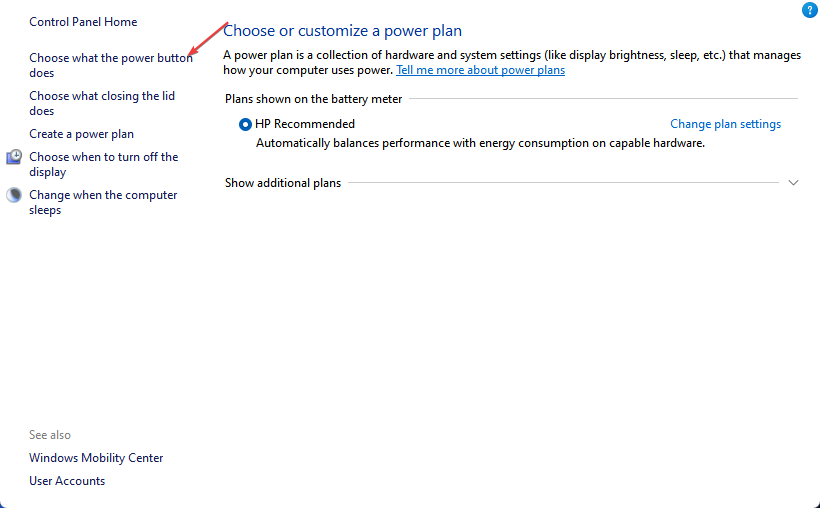Click the HP Recommended plan description text
Screen dimensions: 820x508
click(480, 143)
